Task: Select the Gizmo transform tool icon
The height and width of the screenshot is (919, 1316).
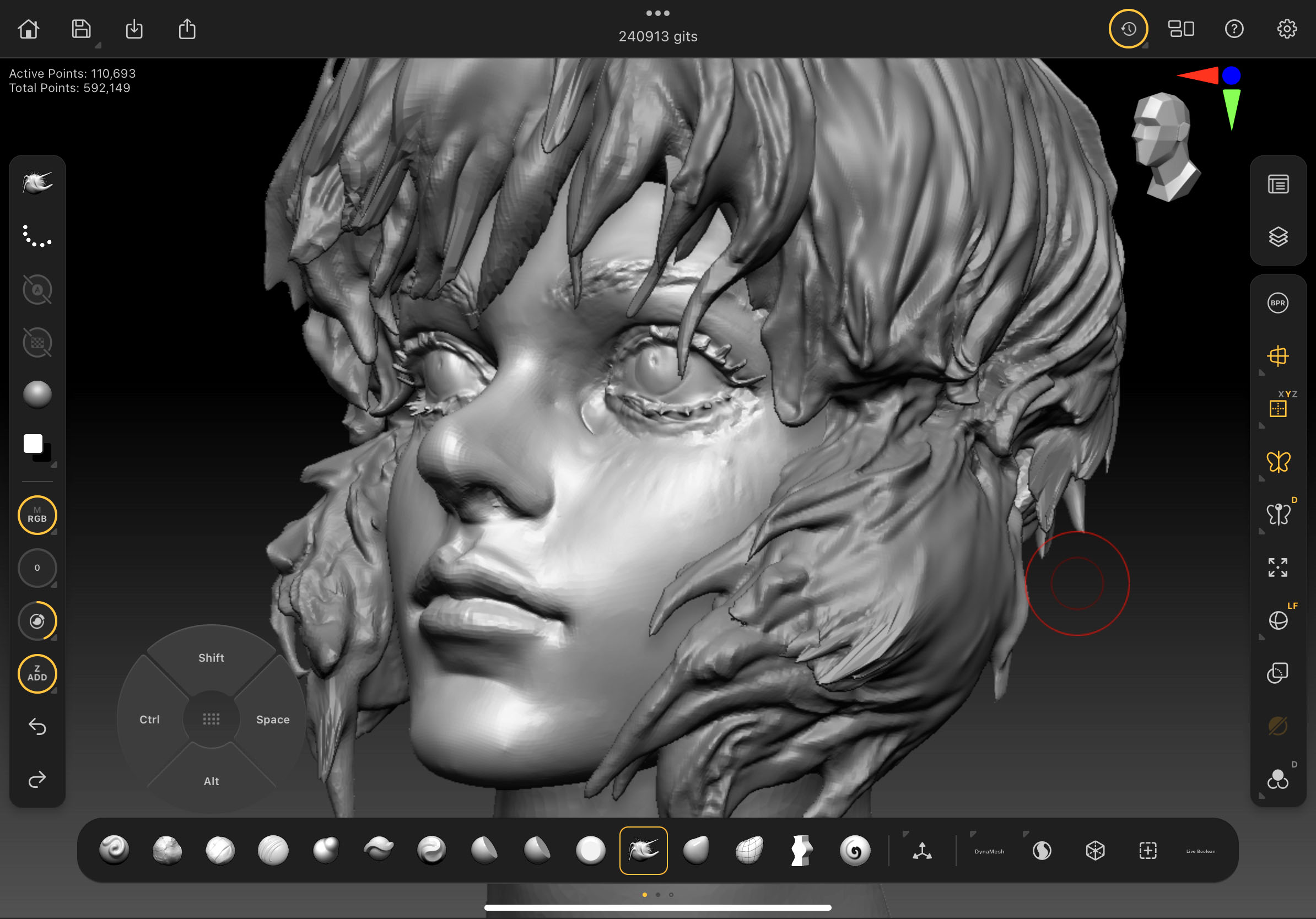Action: (921, 851)
